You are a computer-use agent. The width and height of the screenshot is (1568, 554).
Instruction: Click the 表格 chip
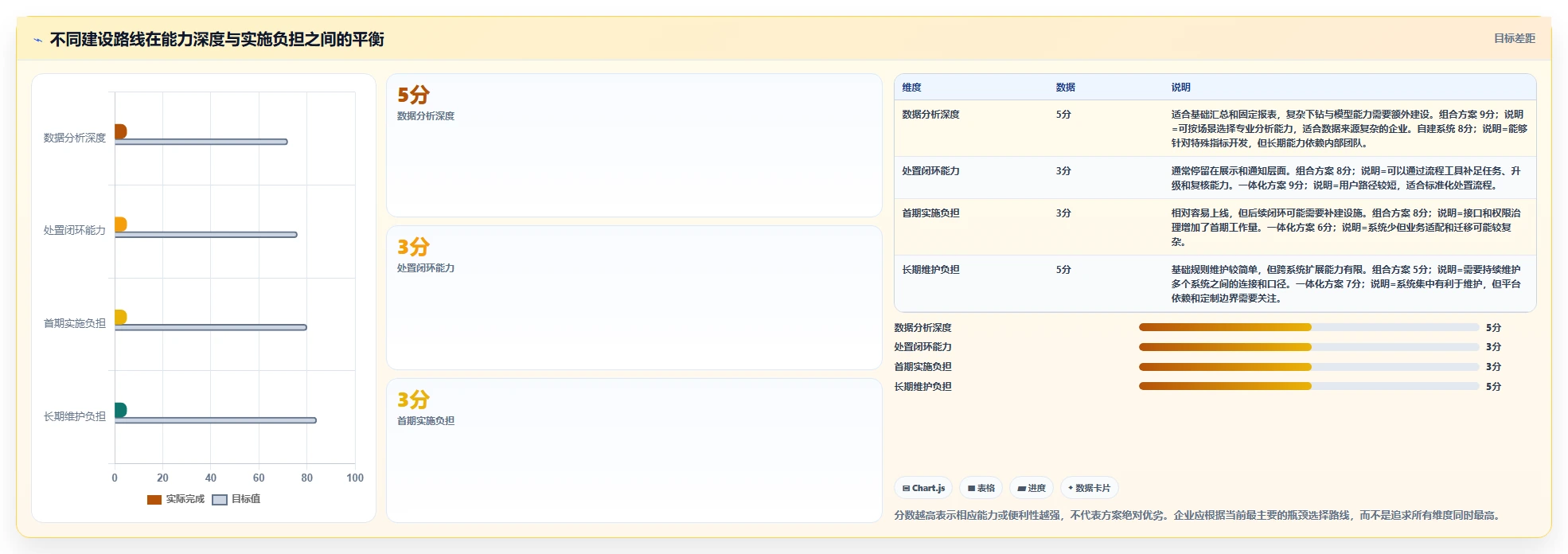(x=981, y=488)
